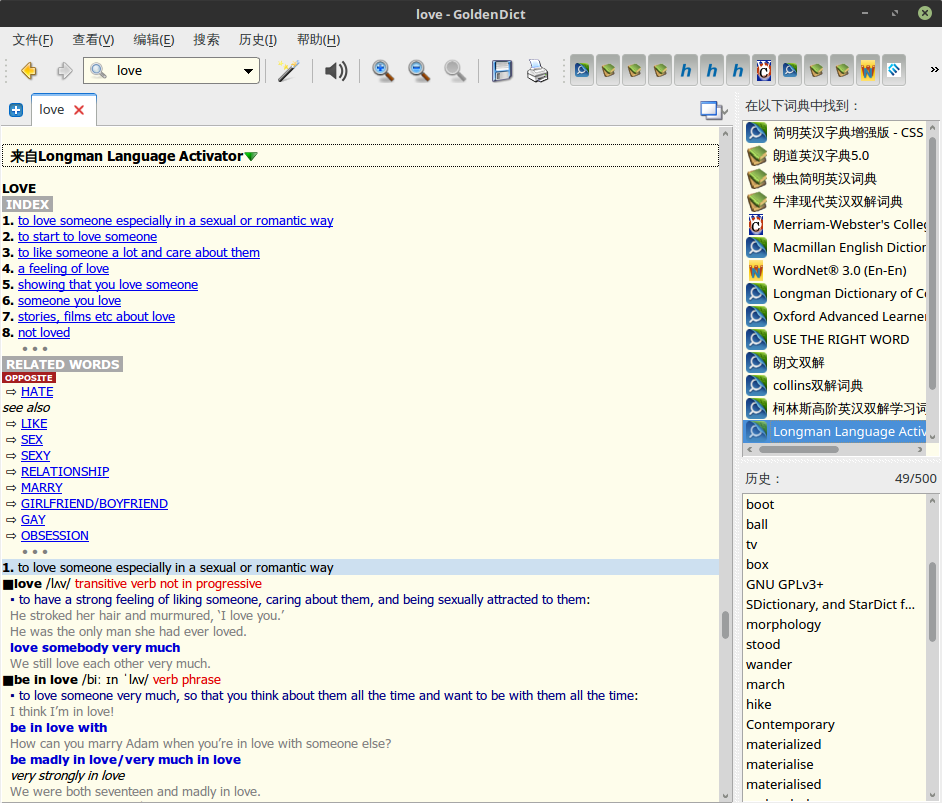Print the current article

tap(537, 70)
